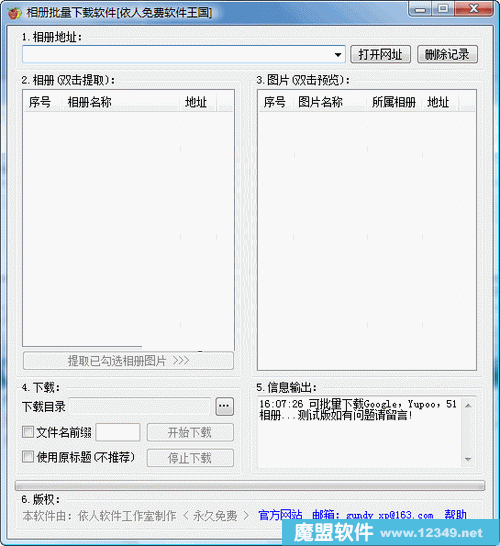The width and height of the screenshot is (500, 546).
Task: Close the album downloader window
Action: tap(474, 9)
